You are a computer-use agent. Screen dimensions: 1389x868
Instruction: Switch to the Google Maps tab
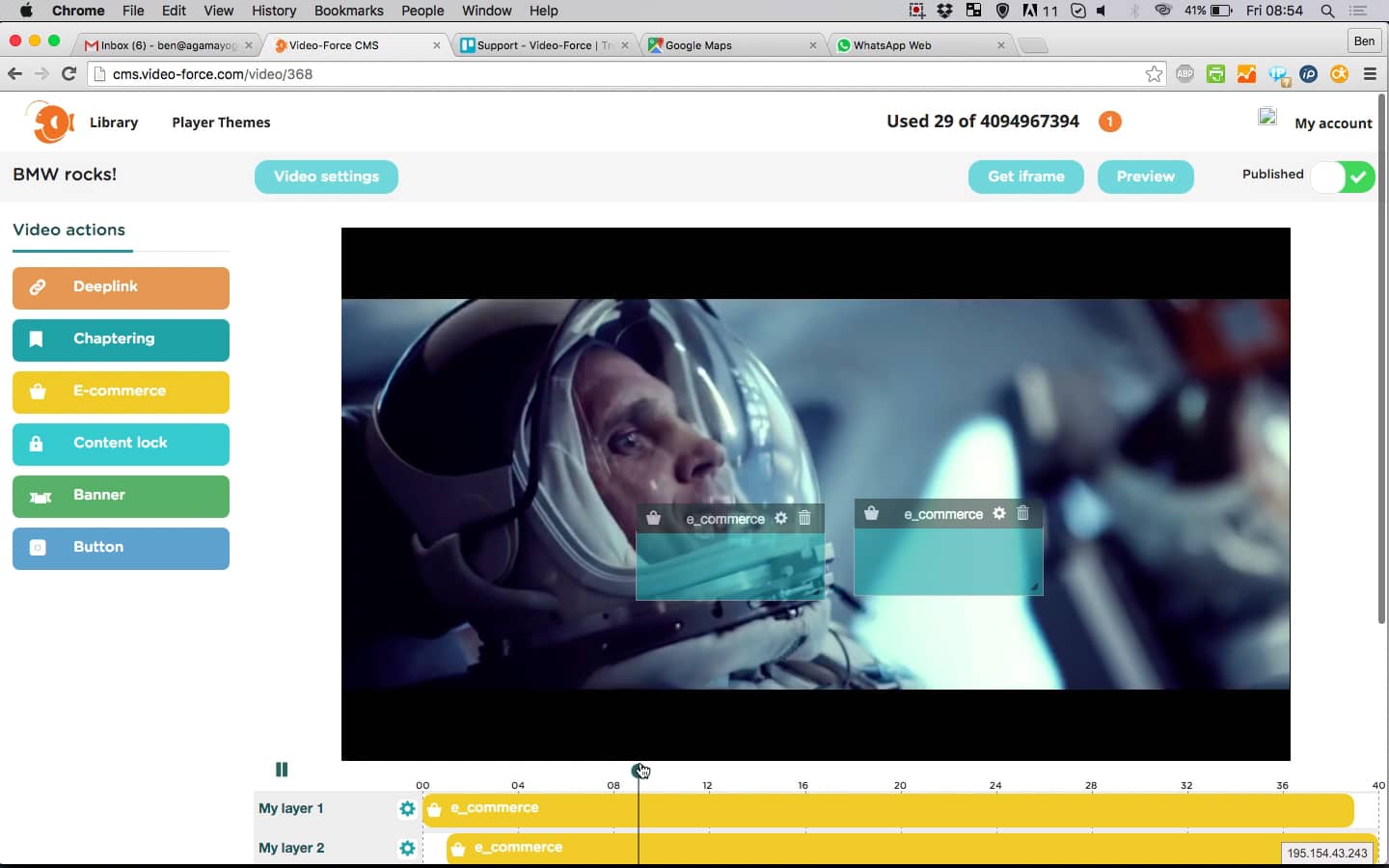tap(733, 45)
